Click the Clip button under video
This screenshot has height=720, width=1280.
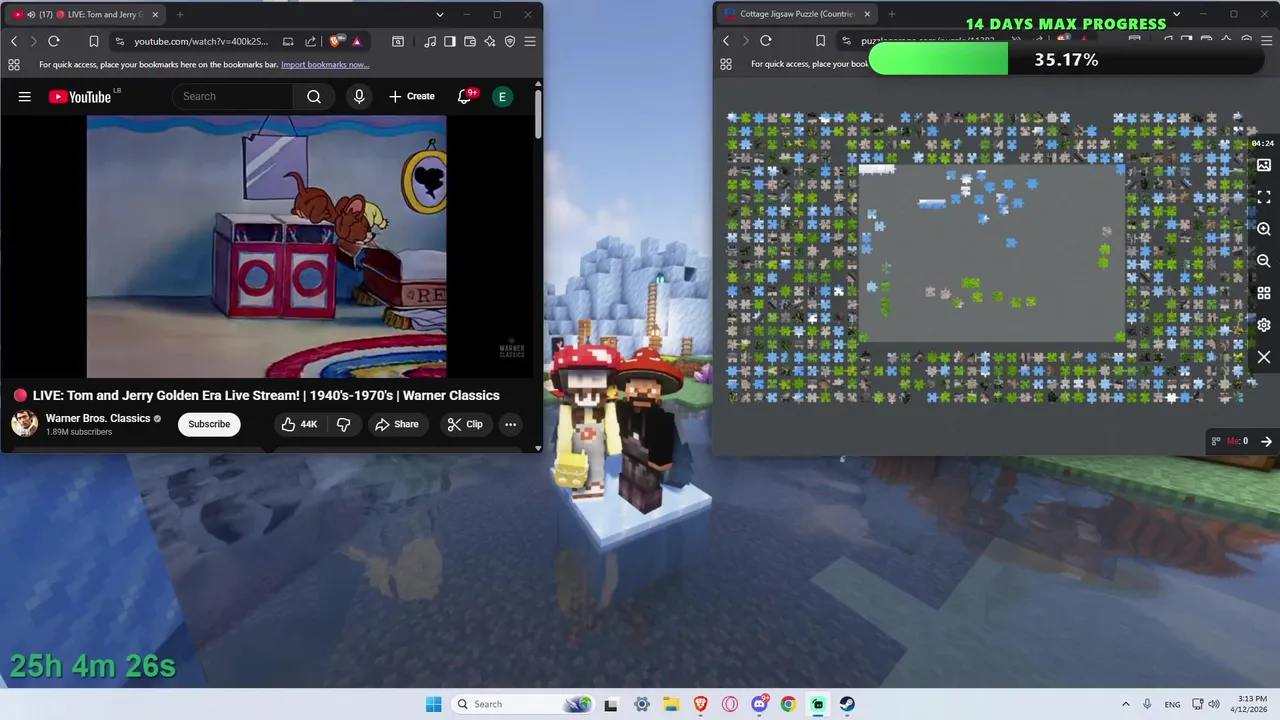tap(465, 424)
